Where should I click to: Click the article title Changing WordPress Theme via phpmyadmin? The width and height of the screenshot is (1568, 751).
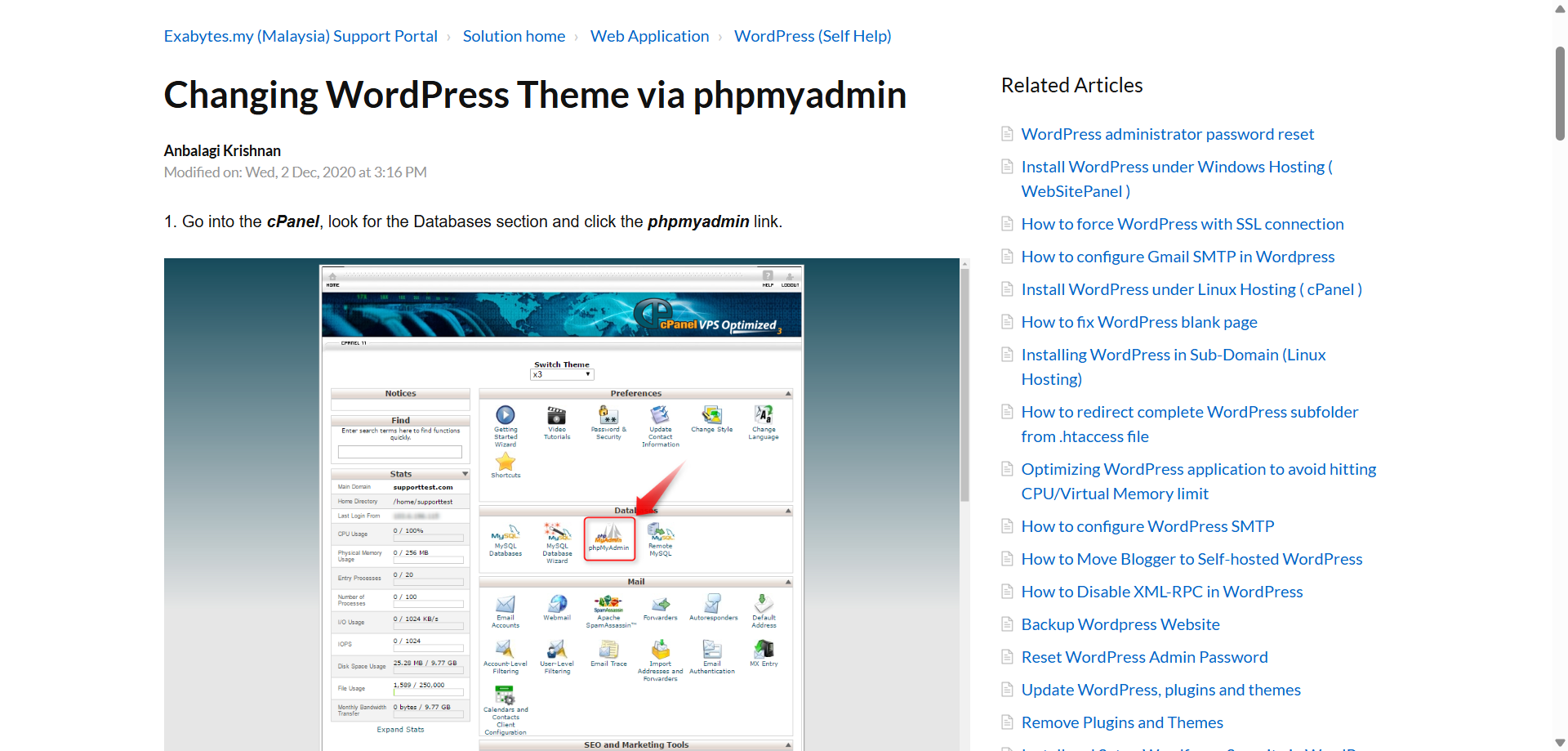[x=535, y=95]
